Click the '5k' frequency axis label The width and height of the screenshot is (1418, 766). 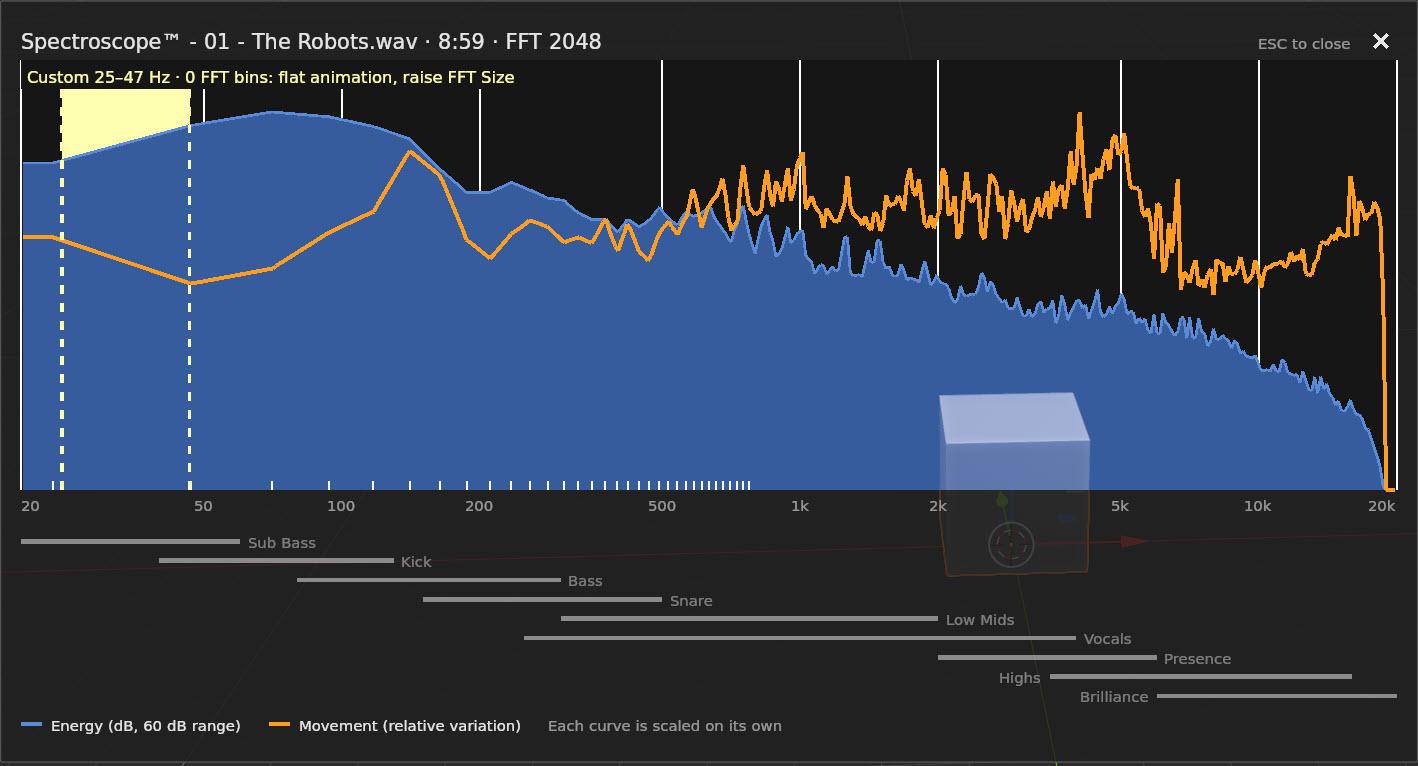click(1120, 506)
